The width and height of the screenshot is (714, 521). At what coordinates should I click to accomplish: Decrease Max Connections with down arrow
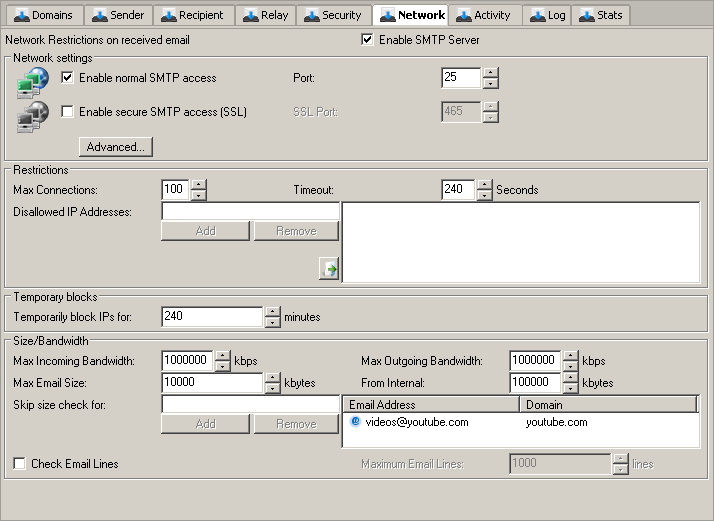click(198, 195)
